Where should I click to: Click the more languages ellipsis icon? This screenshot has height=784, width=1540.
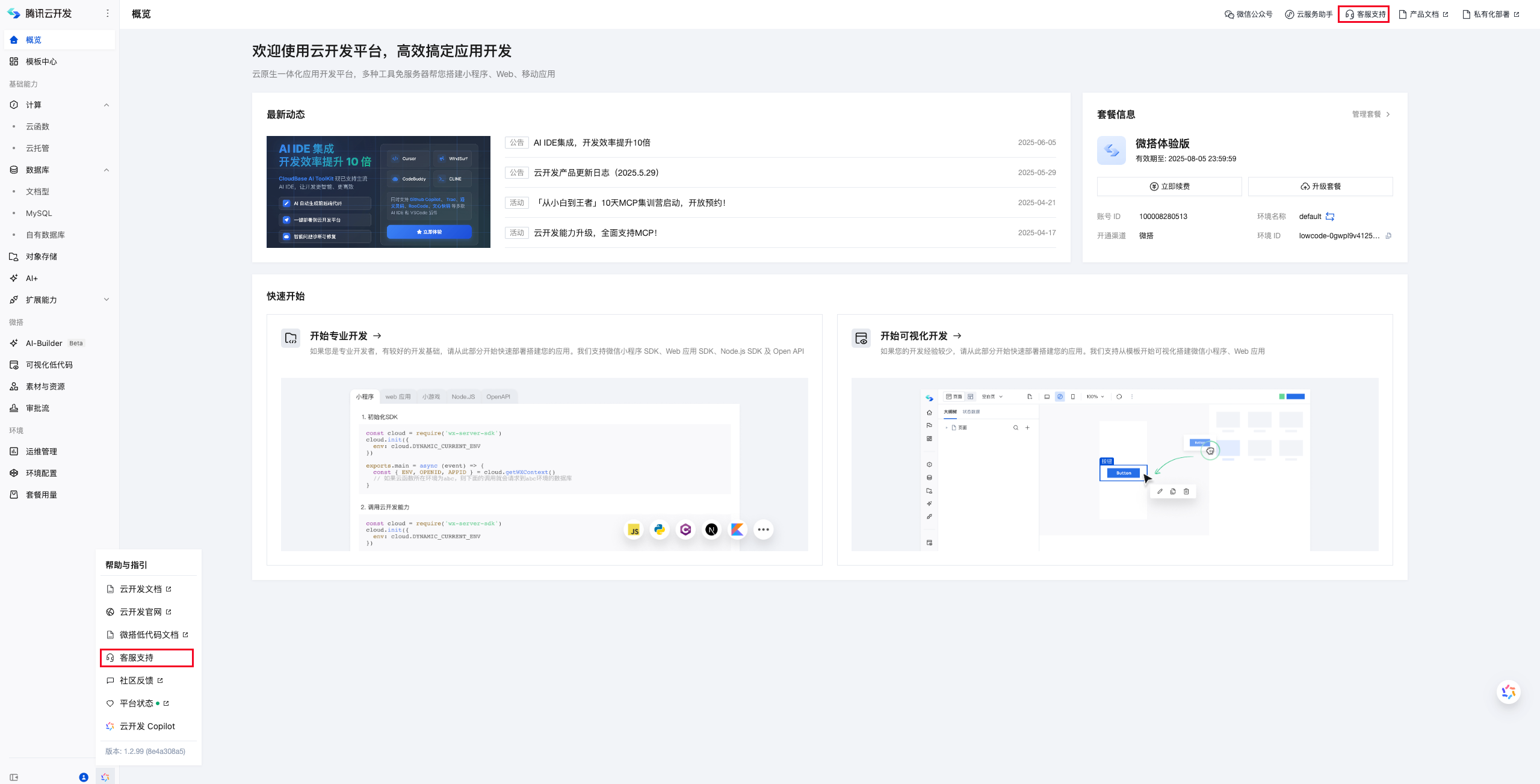click(x=763, y=529)
